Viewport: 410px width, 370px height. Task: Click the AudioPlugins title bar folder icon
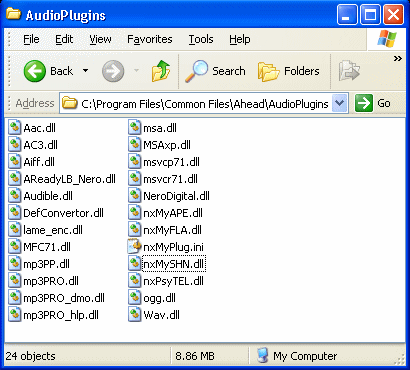tap(13, 14)
